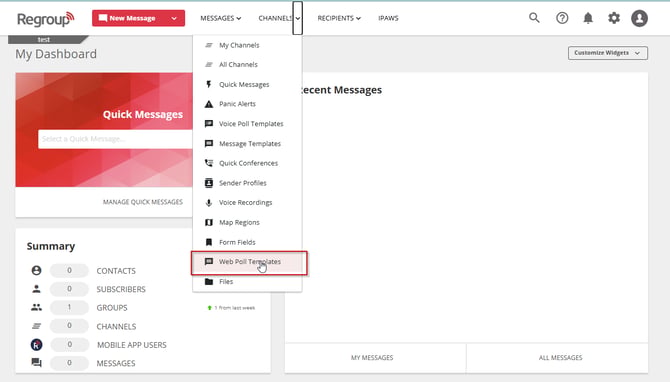Click the Messages bubble icon in Summary
The image size is (670, 382).
[x=36, y=363]
